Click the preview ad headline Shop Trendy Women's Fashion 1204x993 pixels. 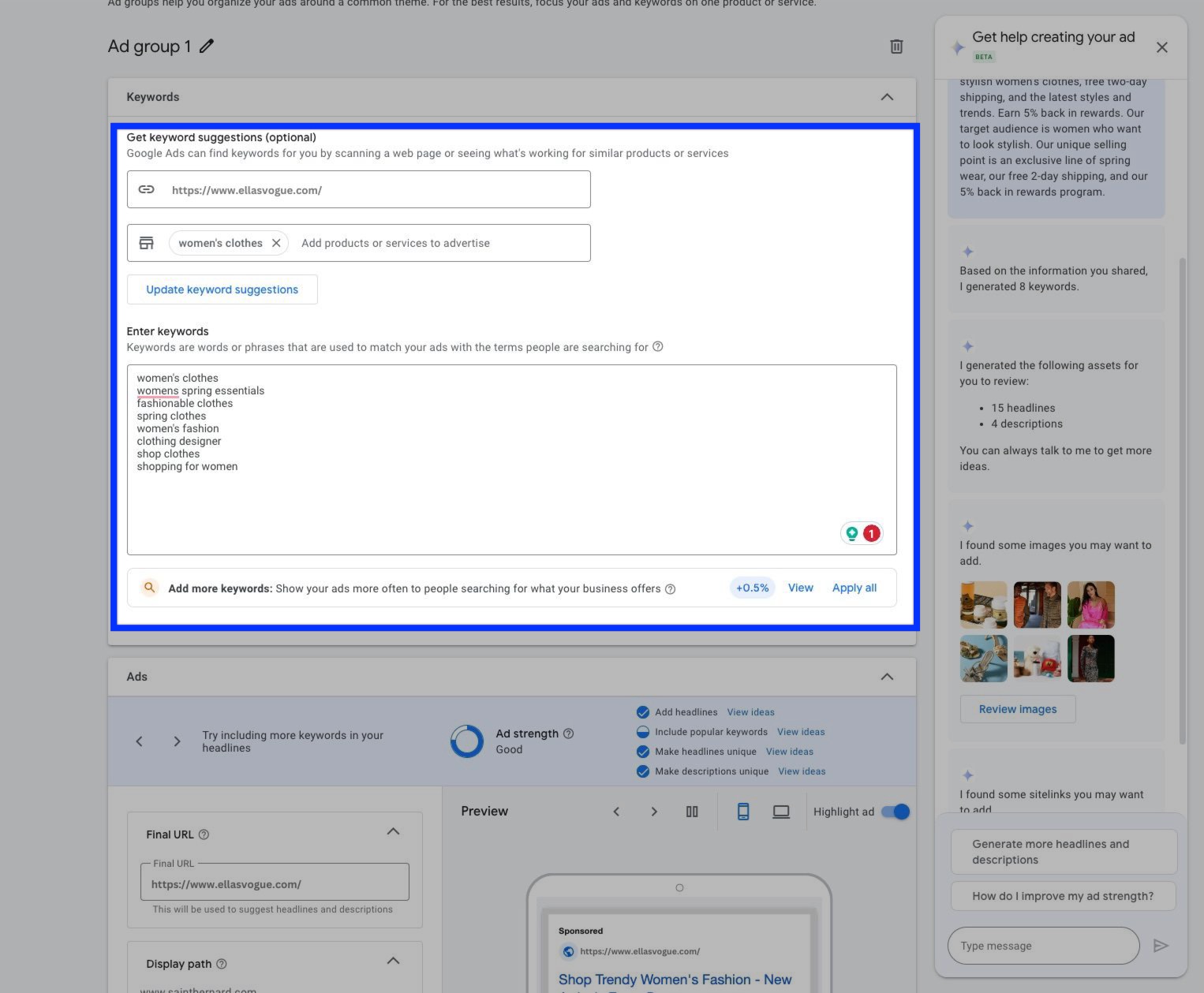pos(675,980)
